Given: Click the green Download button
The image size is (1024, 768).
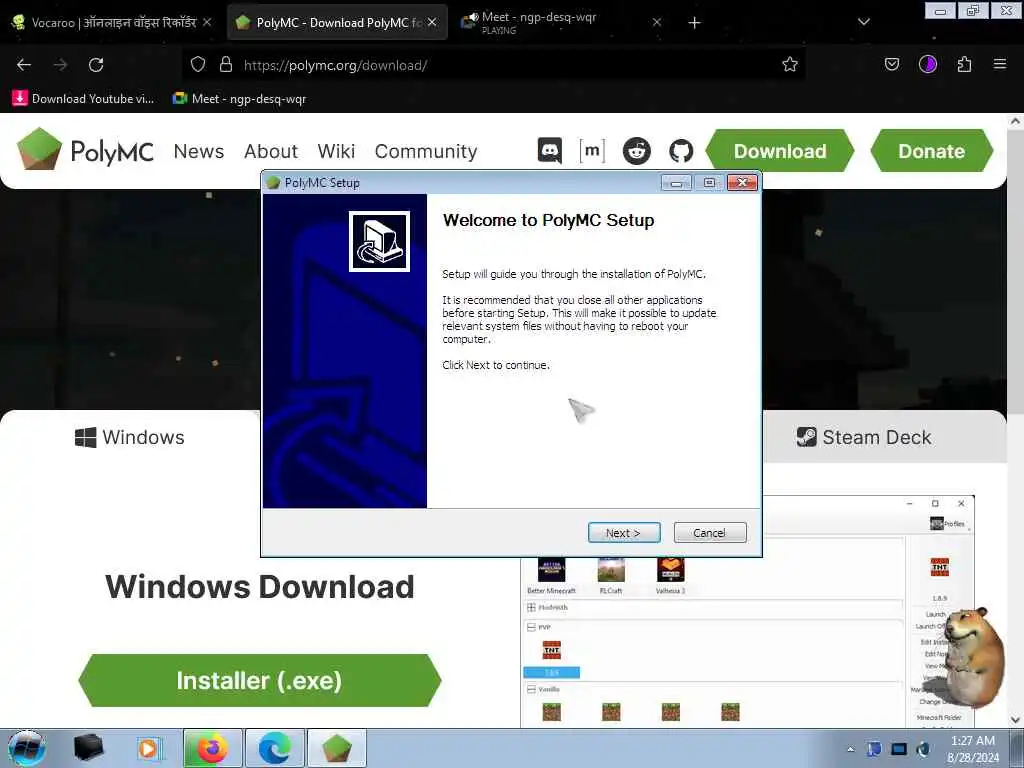Looking at the screenshot, I should coord(780,151).
